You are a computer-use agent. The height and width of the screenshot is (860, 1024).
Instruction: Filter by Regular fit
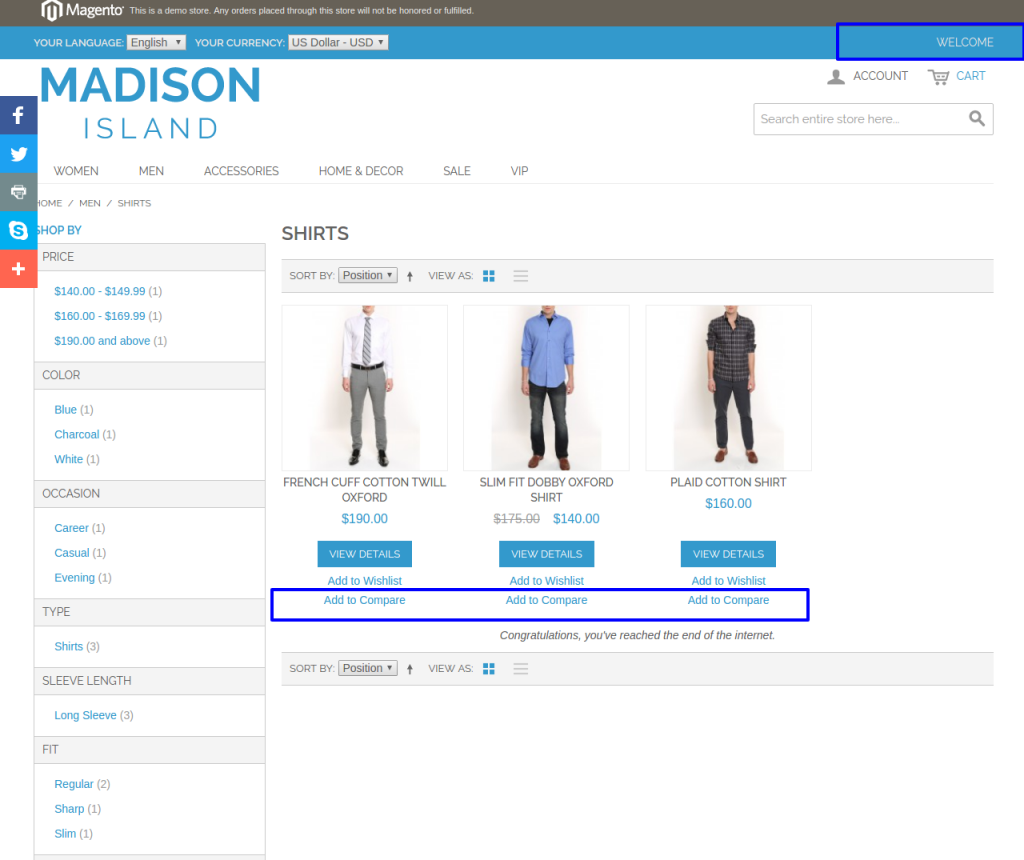[74, 784]
